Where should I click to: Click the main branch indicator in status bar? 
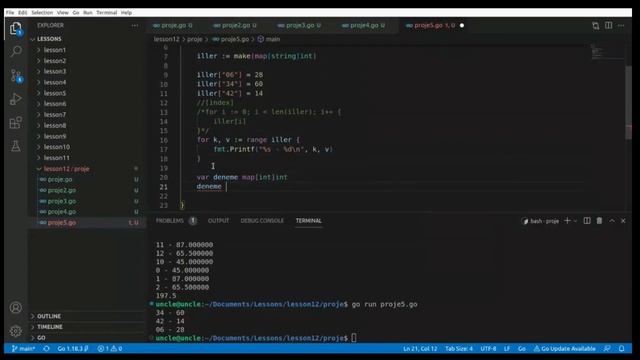point(23,349)
